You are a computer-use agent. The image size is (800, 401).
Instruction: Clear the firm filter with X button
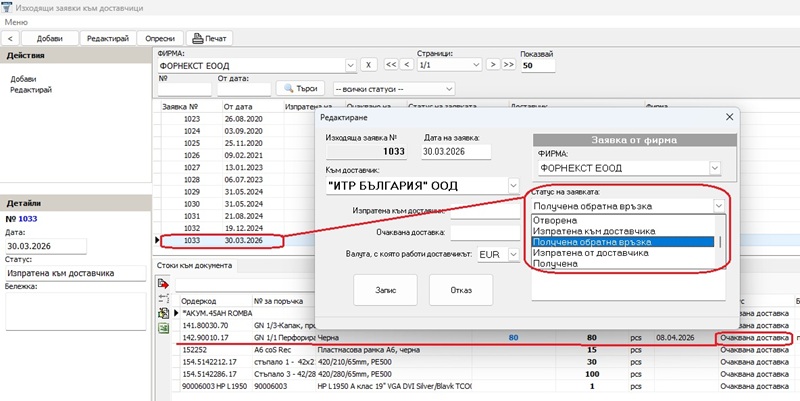click(368, 65)
